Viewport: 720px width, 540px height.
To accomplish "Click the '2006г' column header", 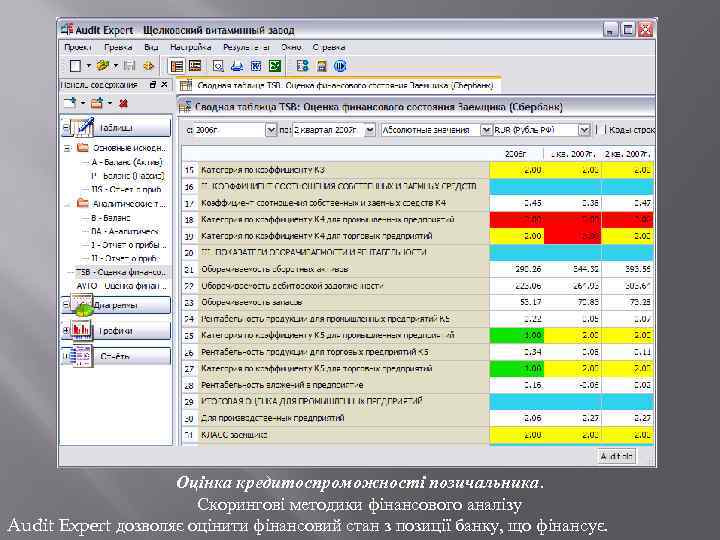I will (515, 154).
